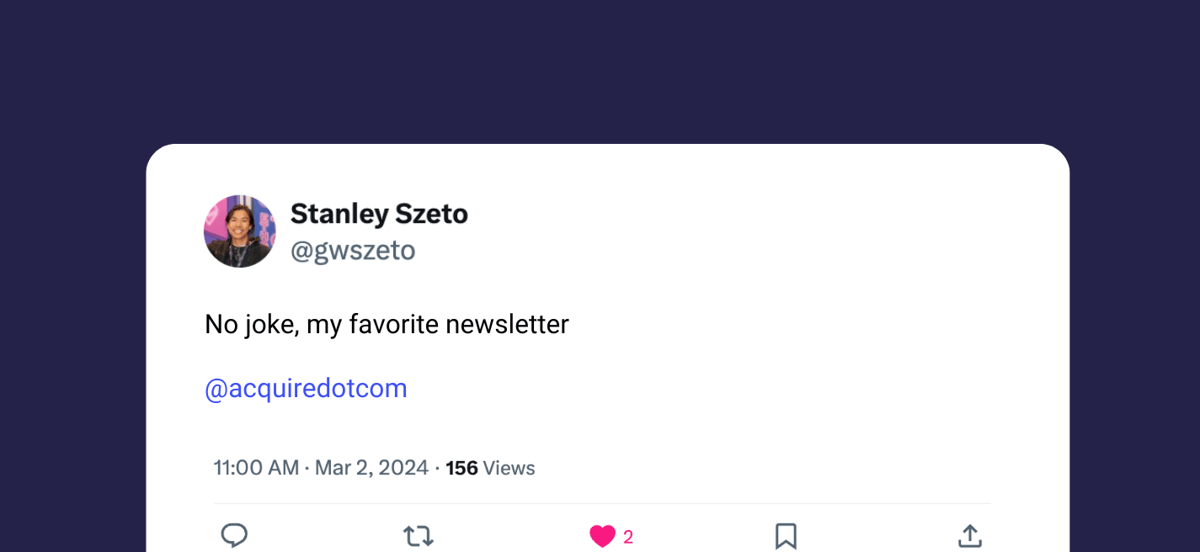Click the dark navy background above the card
Image resolution: width=1200 pixels, height=552 pixels.
(600, 70)
